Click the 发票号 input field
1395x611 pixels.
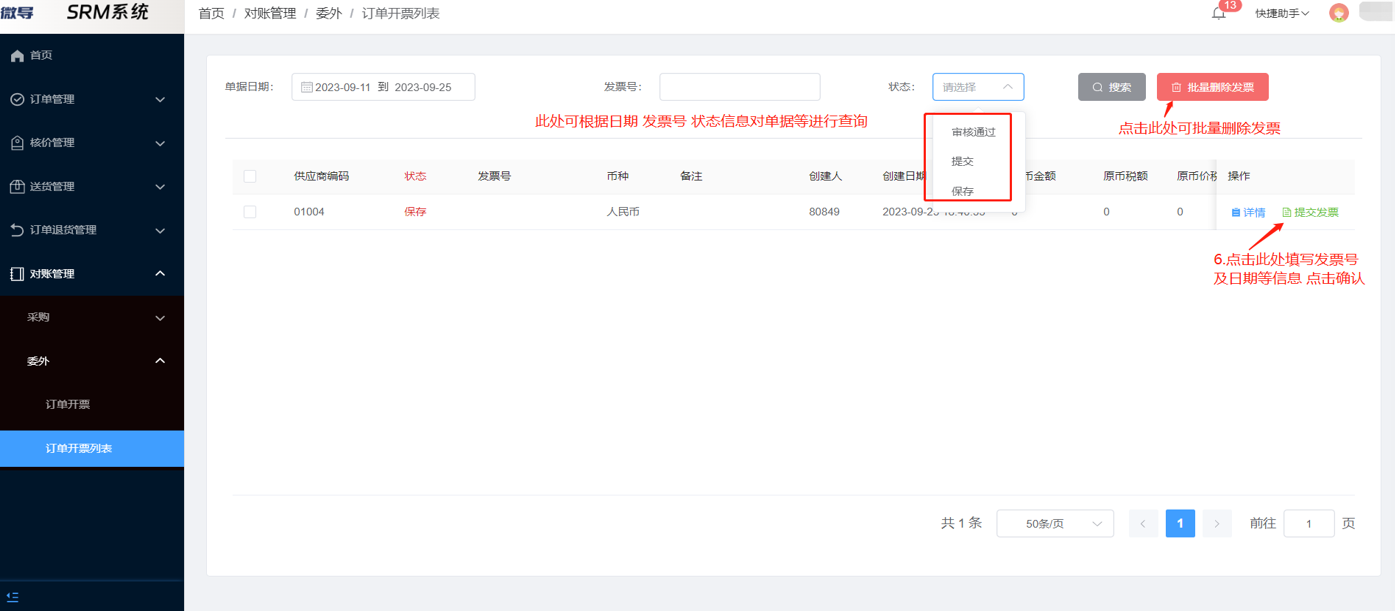pyautogui.click(x=739, y=86)
